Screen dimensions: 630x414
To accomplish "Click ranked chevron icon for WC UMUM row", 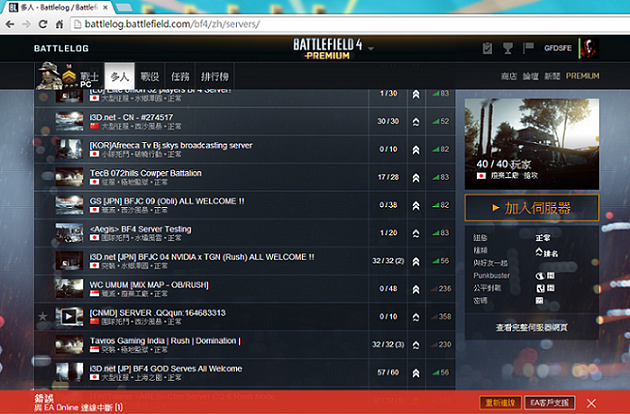I will click(416, 289).
